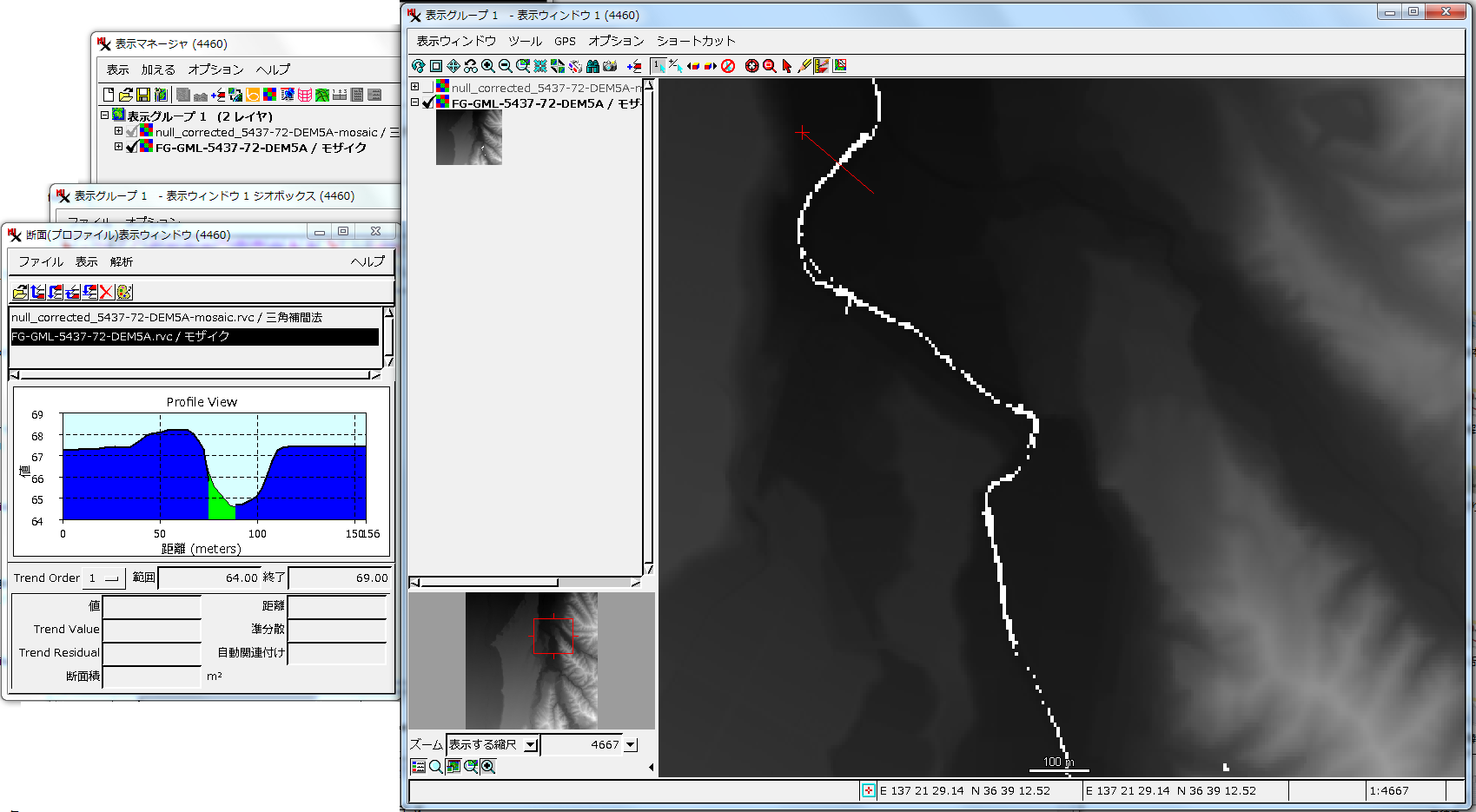Open the Trend Order option menu
The image size is (1476, 812).
111,578
